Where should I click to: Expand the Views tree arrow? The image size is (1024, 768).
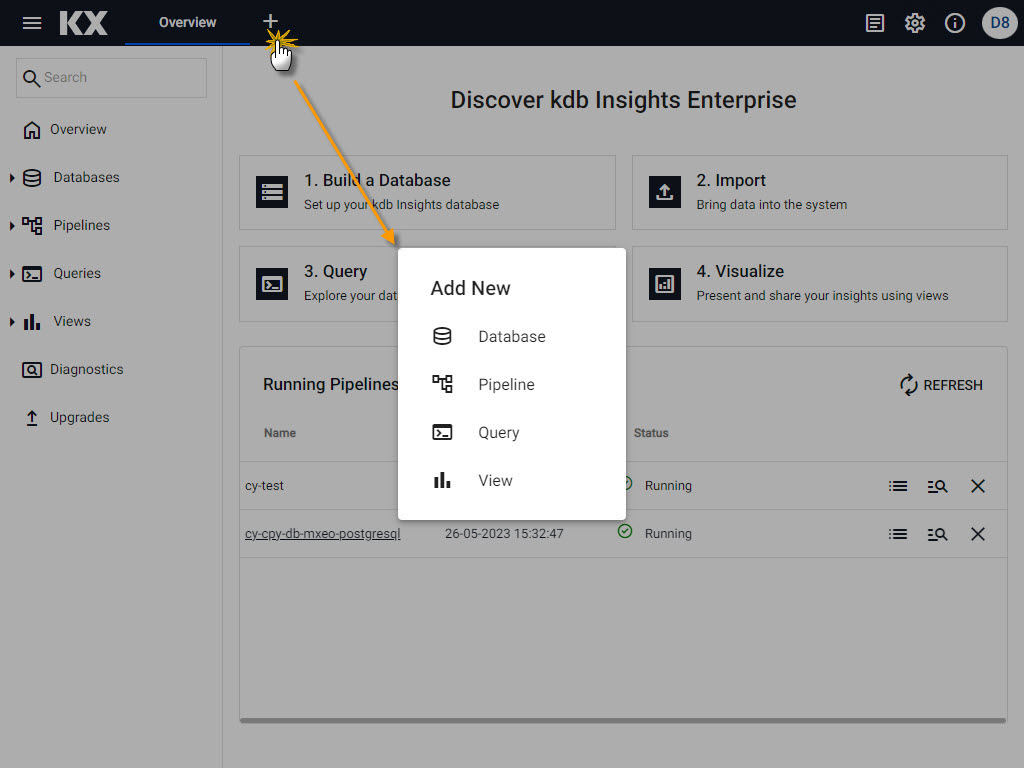12,322
